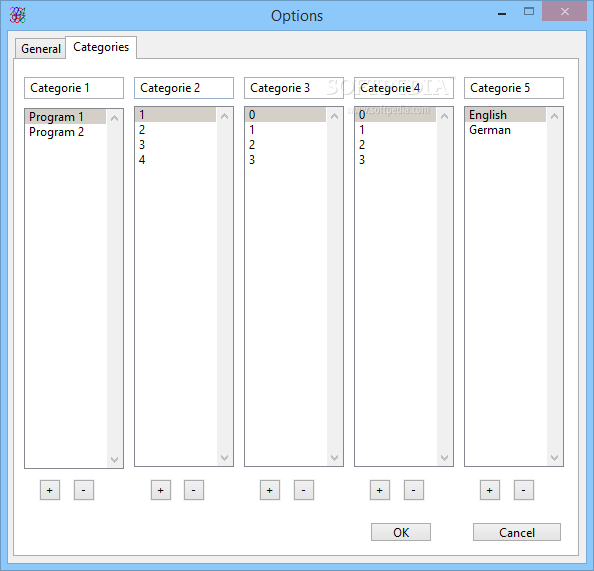Screen dimensions: 594x571
Task: Select Program 2 in the Categorie 1 list
Action: coord(66,132)
